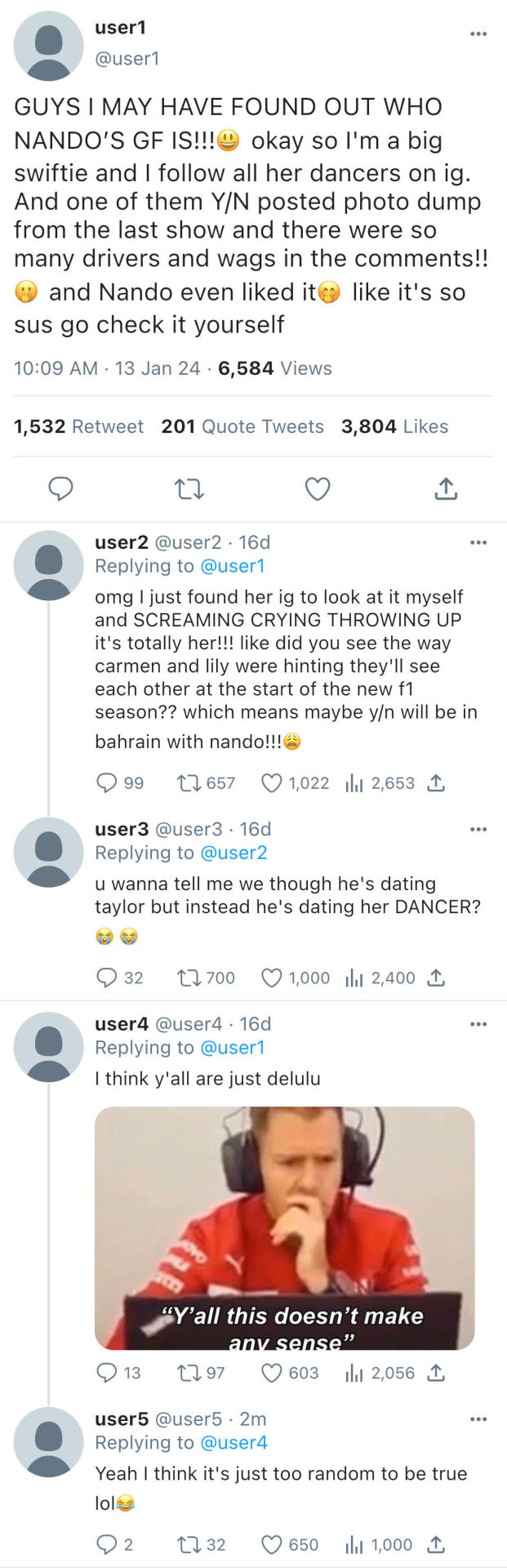Like the main tweet with the heart
Screen dimensions: 507x1568
318,489
